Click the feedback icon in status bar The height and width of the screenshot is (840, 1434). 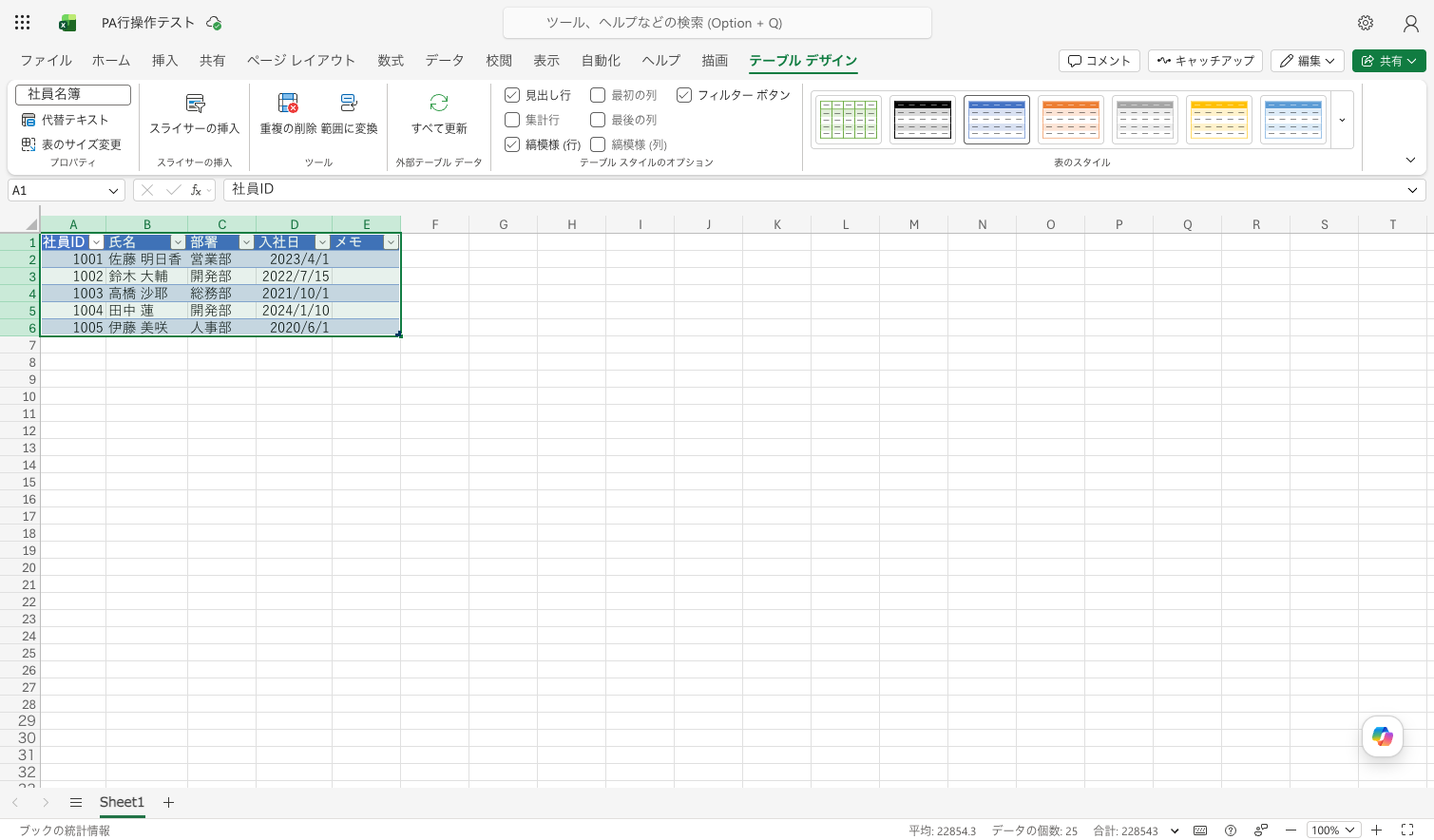click(1261, 830)
